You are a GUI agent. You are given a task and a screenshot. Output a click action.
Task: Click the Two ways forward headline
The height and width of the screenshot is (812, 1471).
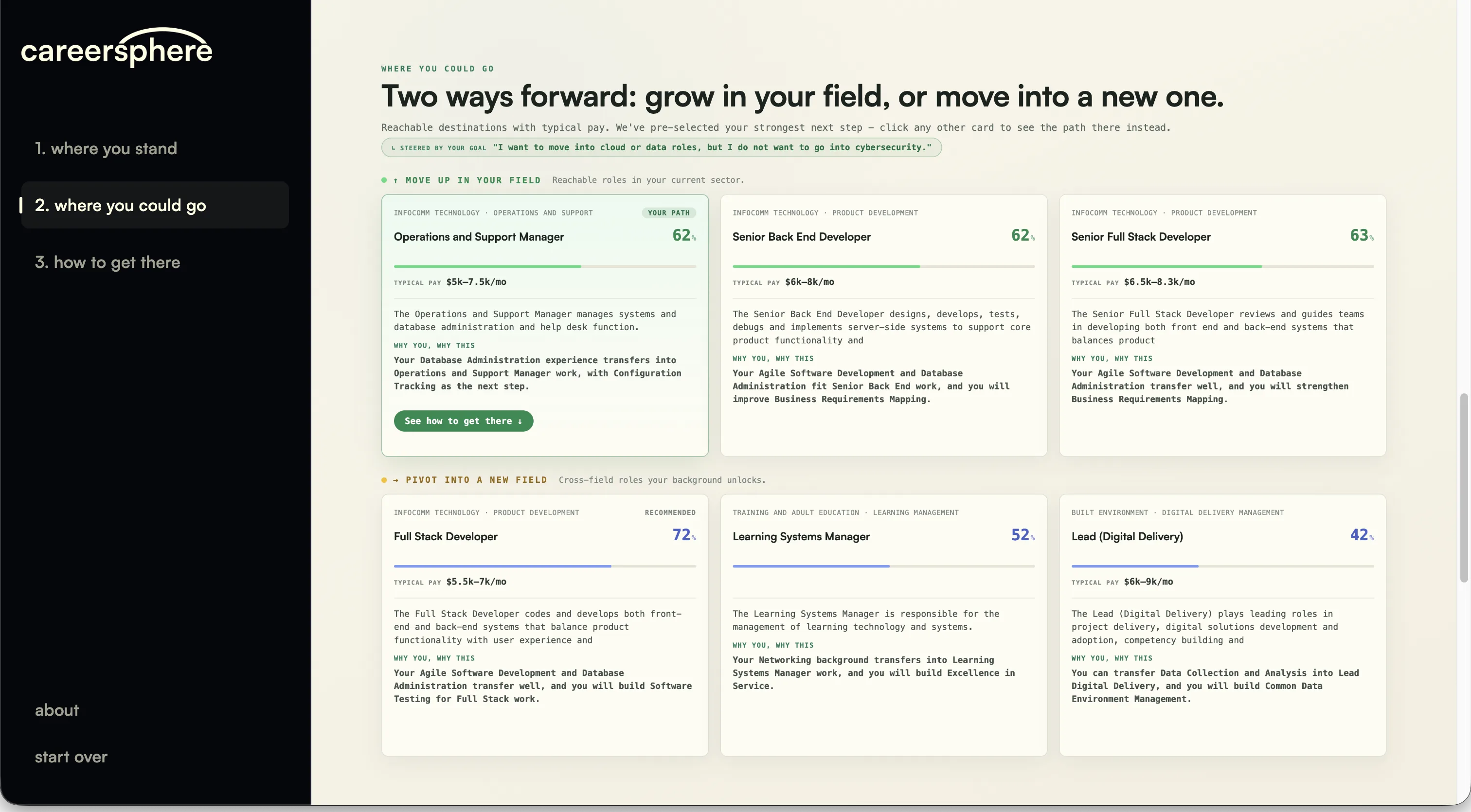[802, 96]
